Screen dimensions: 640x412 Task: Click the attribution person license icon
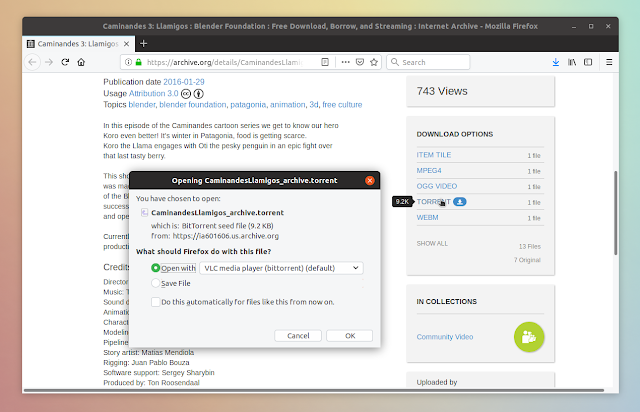point(198,94)
